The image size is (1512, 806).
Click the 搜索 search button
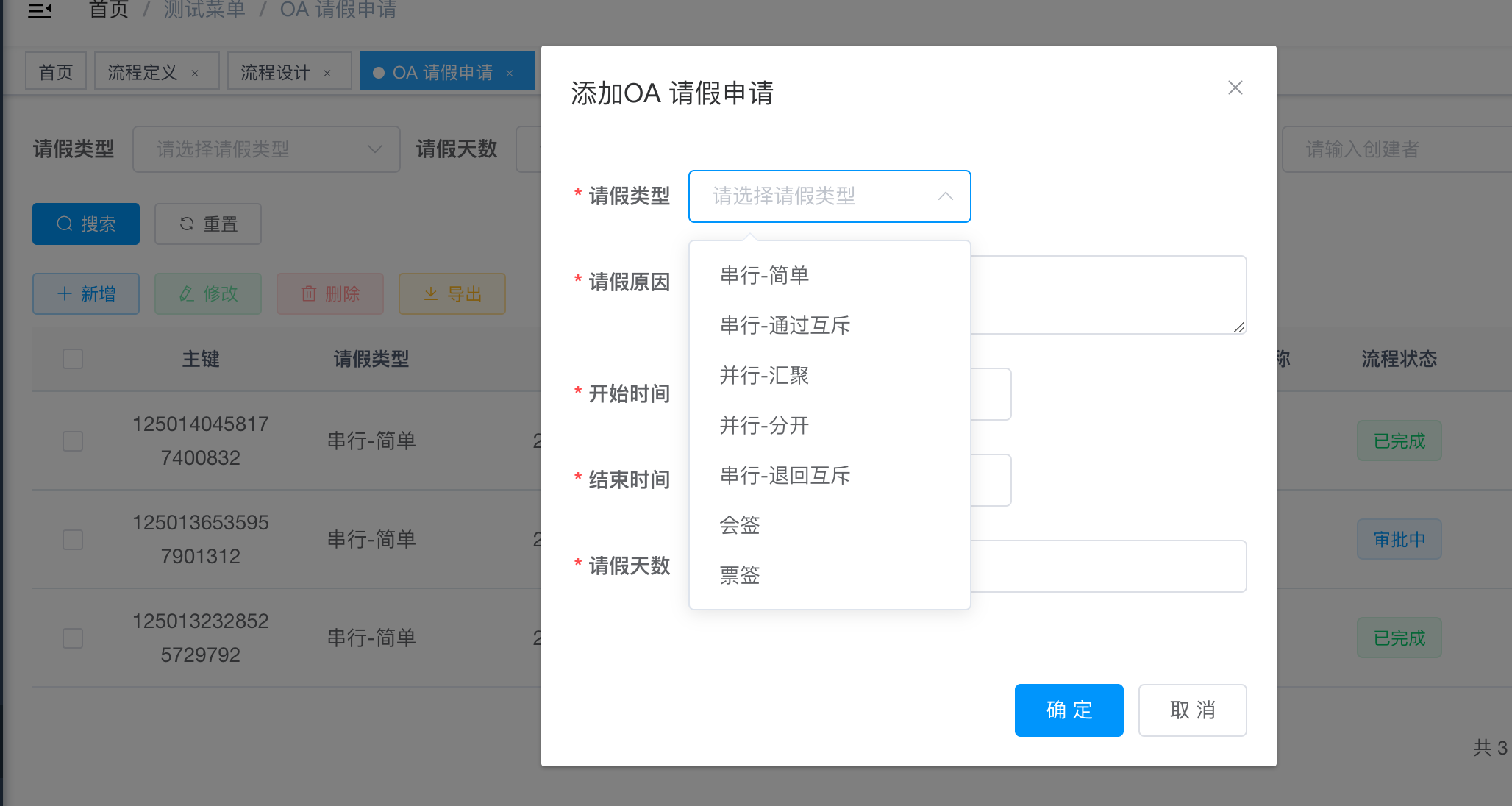[86, 224]
